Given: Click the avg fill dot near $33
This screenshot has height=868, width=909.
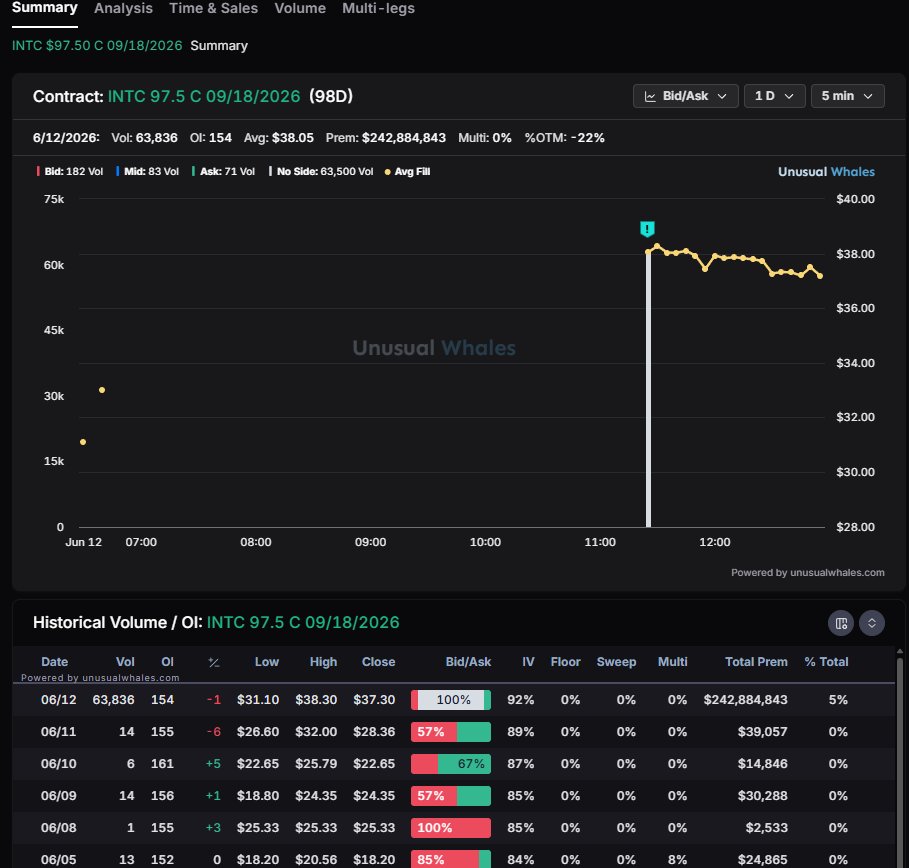Looking at the screenshot, I should tap(102, 390).
